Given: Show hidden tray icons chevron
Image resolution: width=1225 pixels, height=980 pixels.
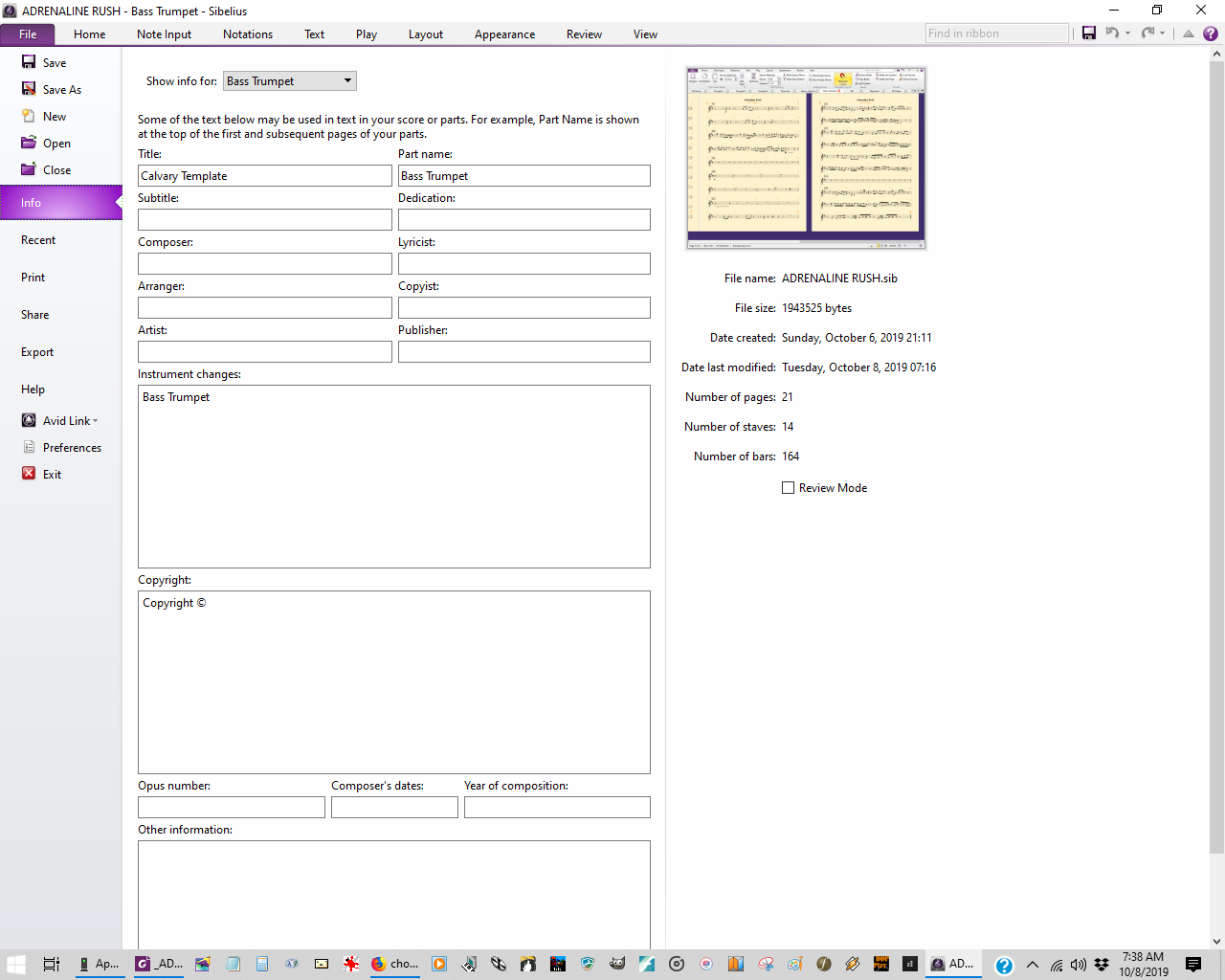Looking at the screenshot, I should tap(1032, 965).
